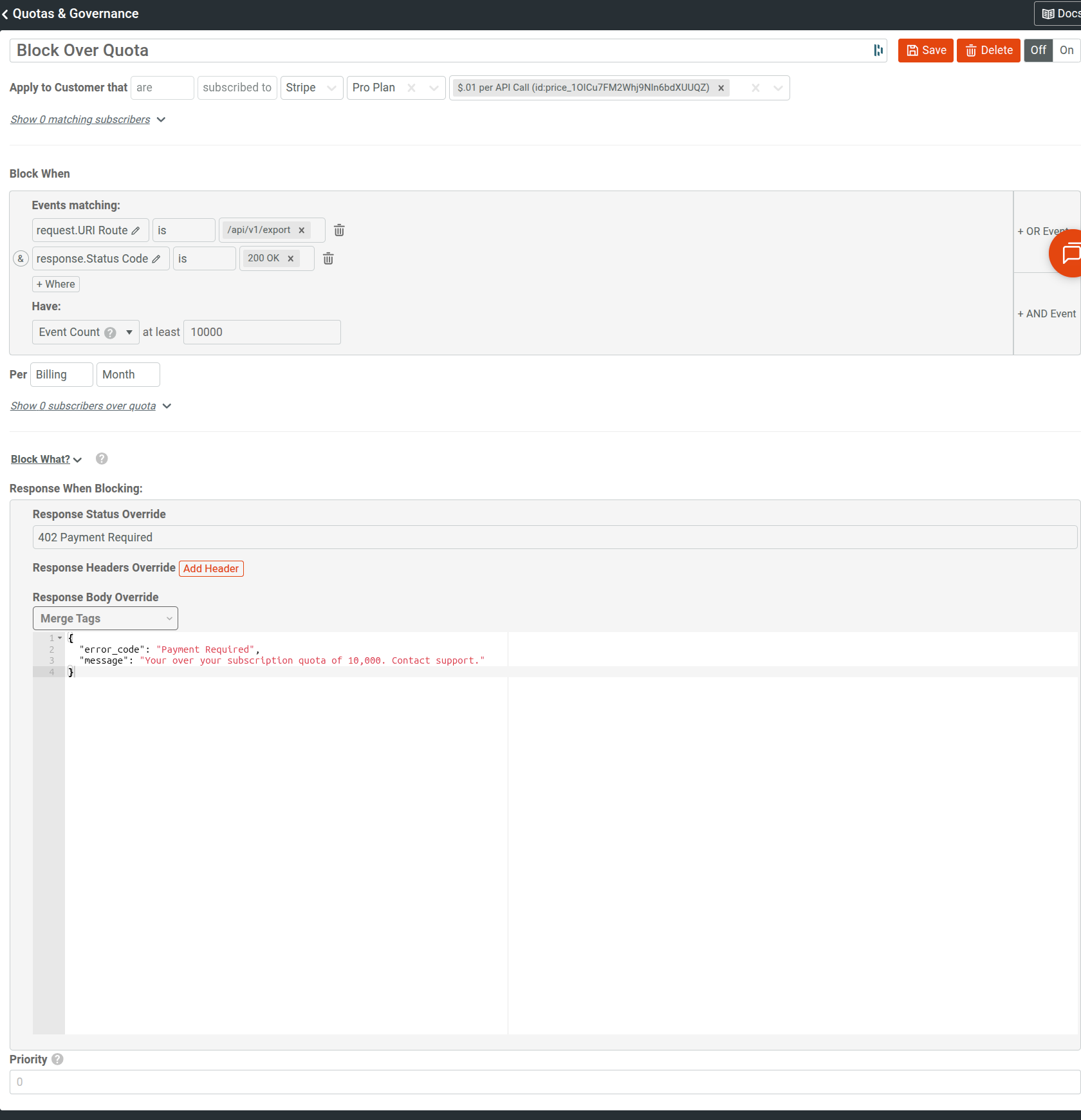Click the metrics icon beside the rule name
Viewport: 1081px width, 1120px height.
coord(878,50)
